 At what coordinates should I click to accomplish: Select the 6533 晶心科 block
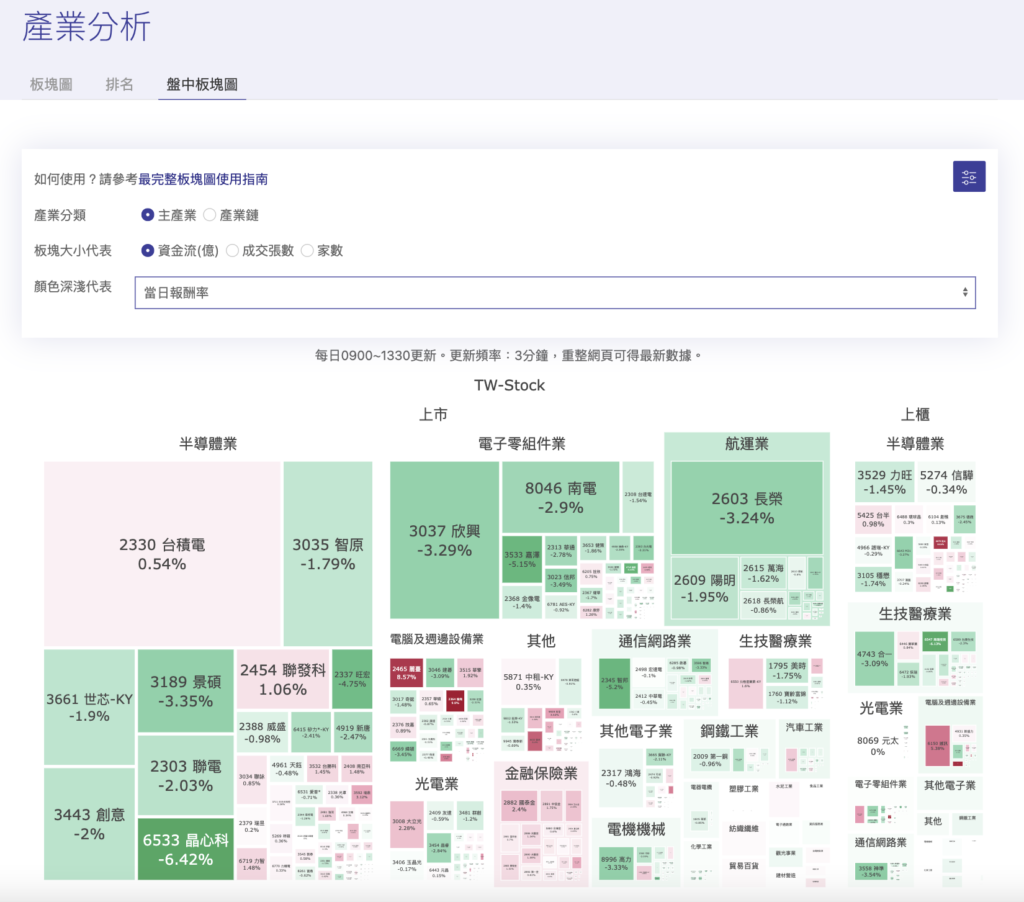point(185,849)
